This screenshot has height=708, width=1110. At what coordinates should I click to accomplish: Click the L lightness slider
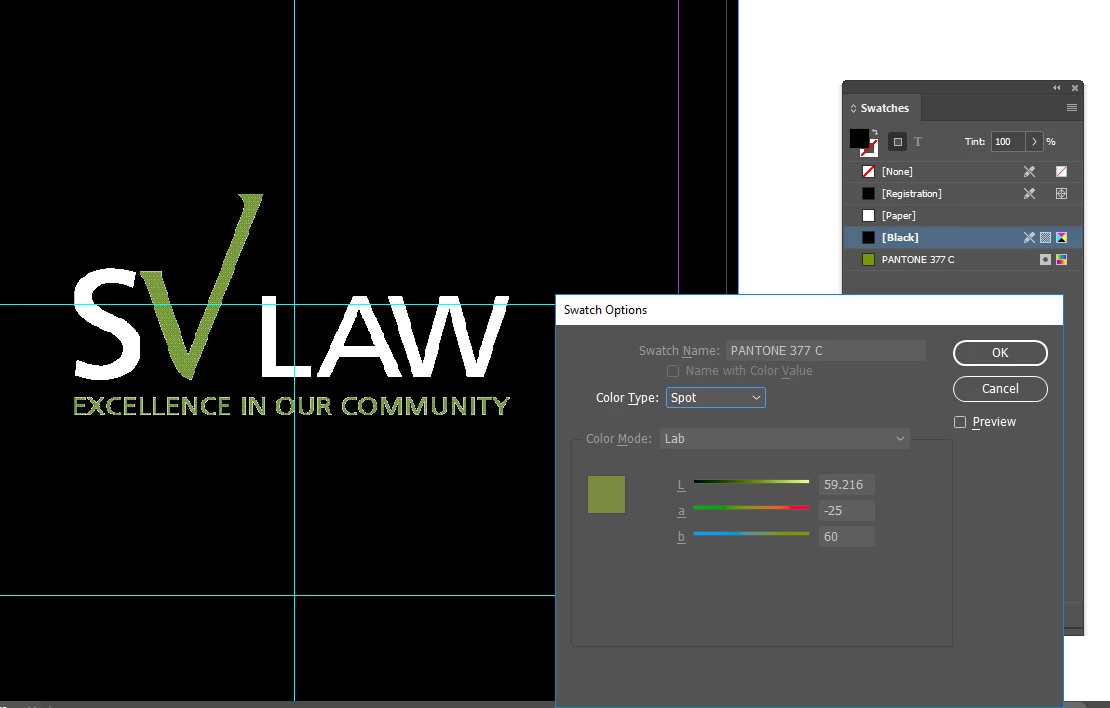[751, 481]
